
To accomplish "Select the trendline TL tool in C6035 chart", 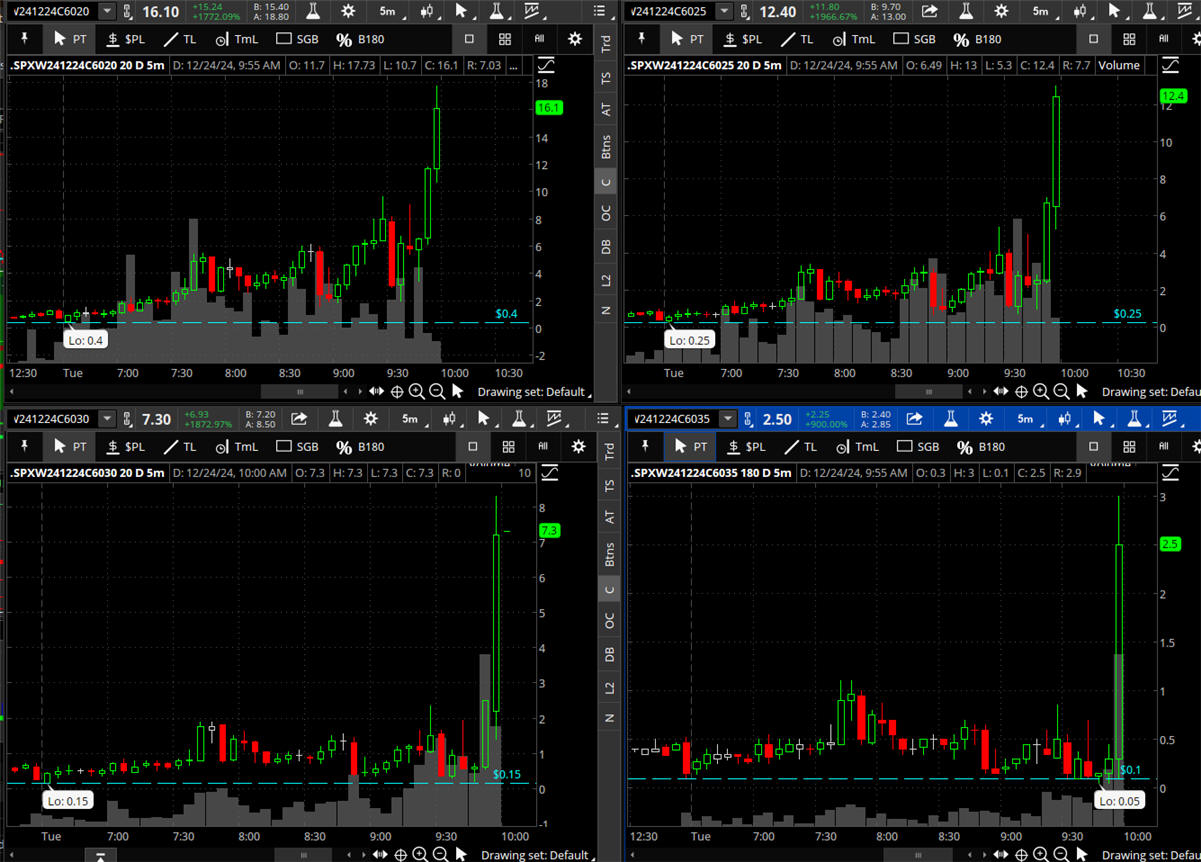I will click(x=797, y=447).
